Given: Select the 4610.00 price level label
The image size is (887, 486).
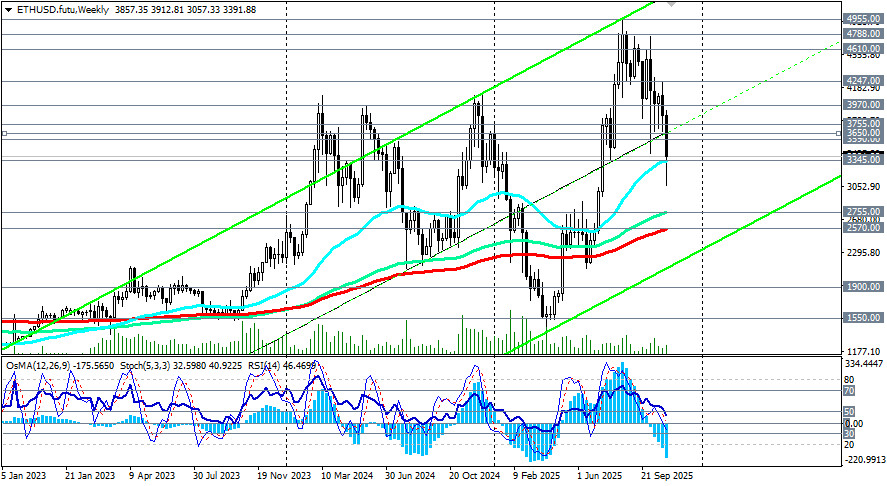Looking at the screenshot, I should pyautogui.click(x=863, y=48).
